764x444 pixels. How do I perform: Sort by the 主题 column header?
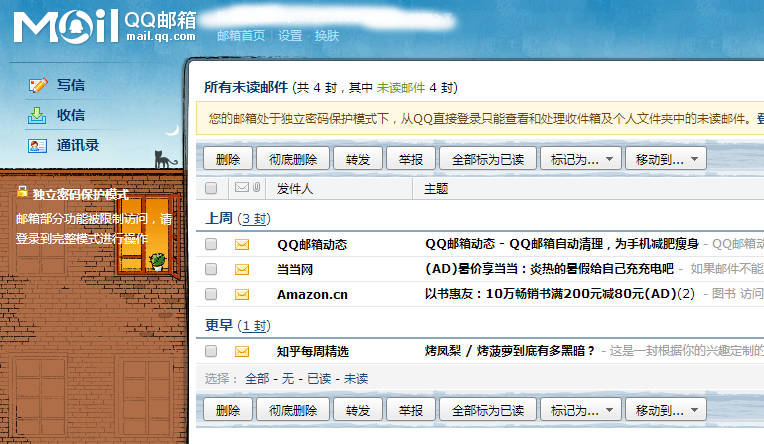tap(436, 189)
